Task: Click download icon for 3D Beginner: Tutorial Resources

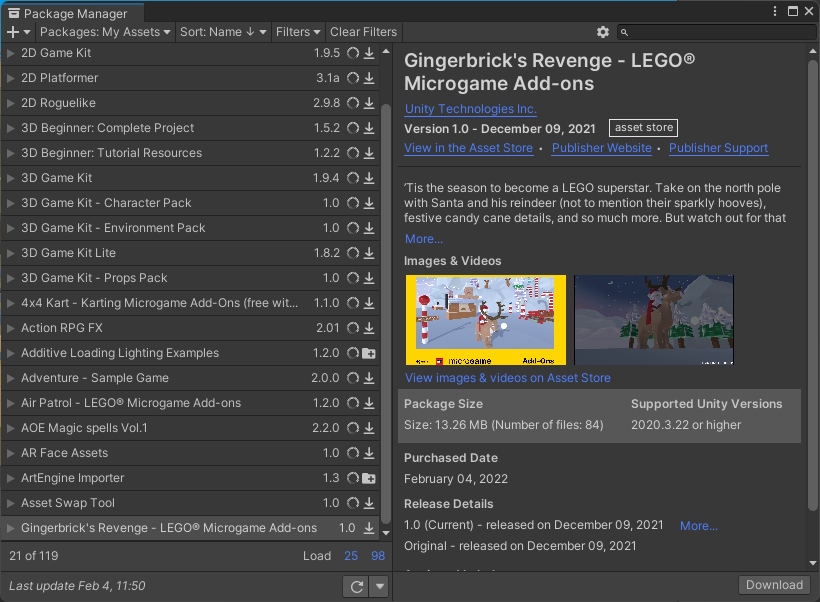Action: [x=369, y=153]
